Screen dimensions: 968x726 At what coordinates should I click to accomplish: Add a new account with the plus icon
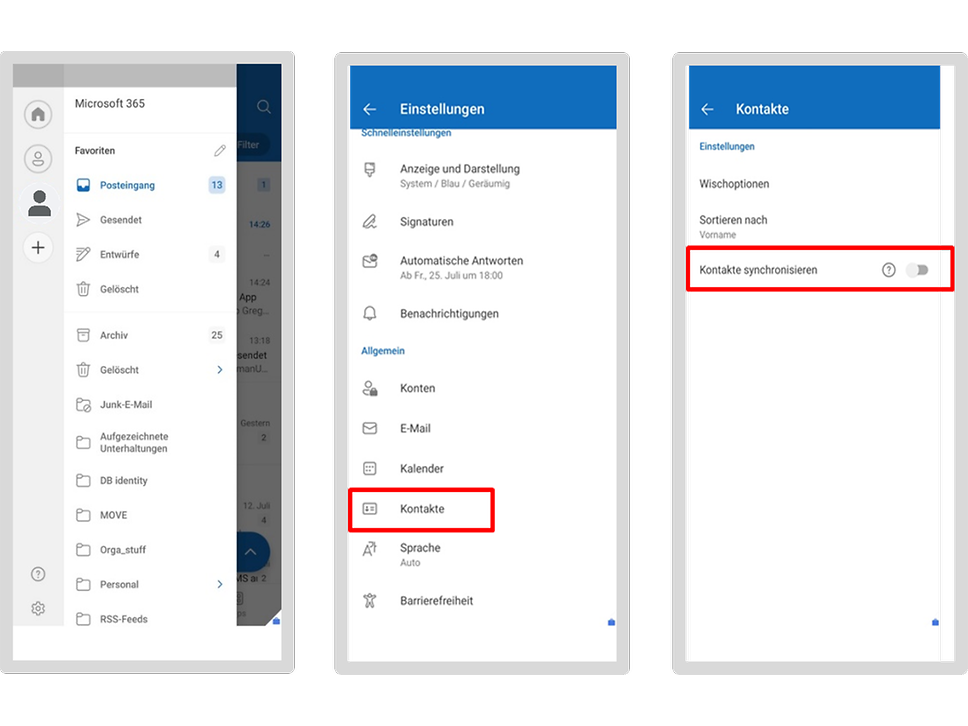point(38,248)
